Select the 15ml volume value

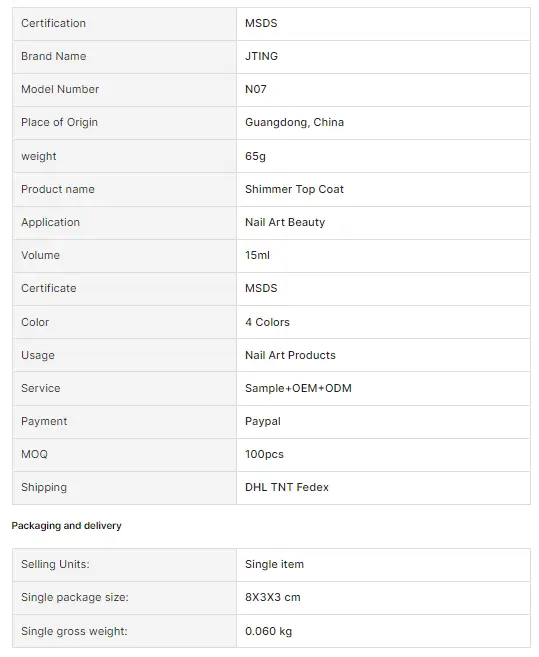pyautogui.click(x=257, y=255)
